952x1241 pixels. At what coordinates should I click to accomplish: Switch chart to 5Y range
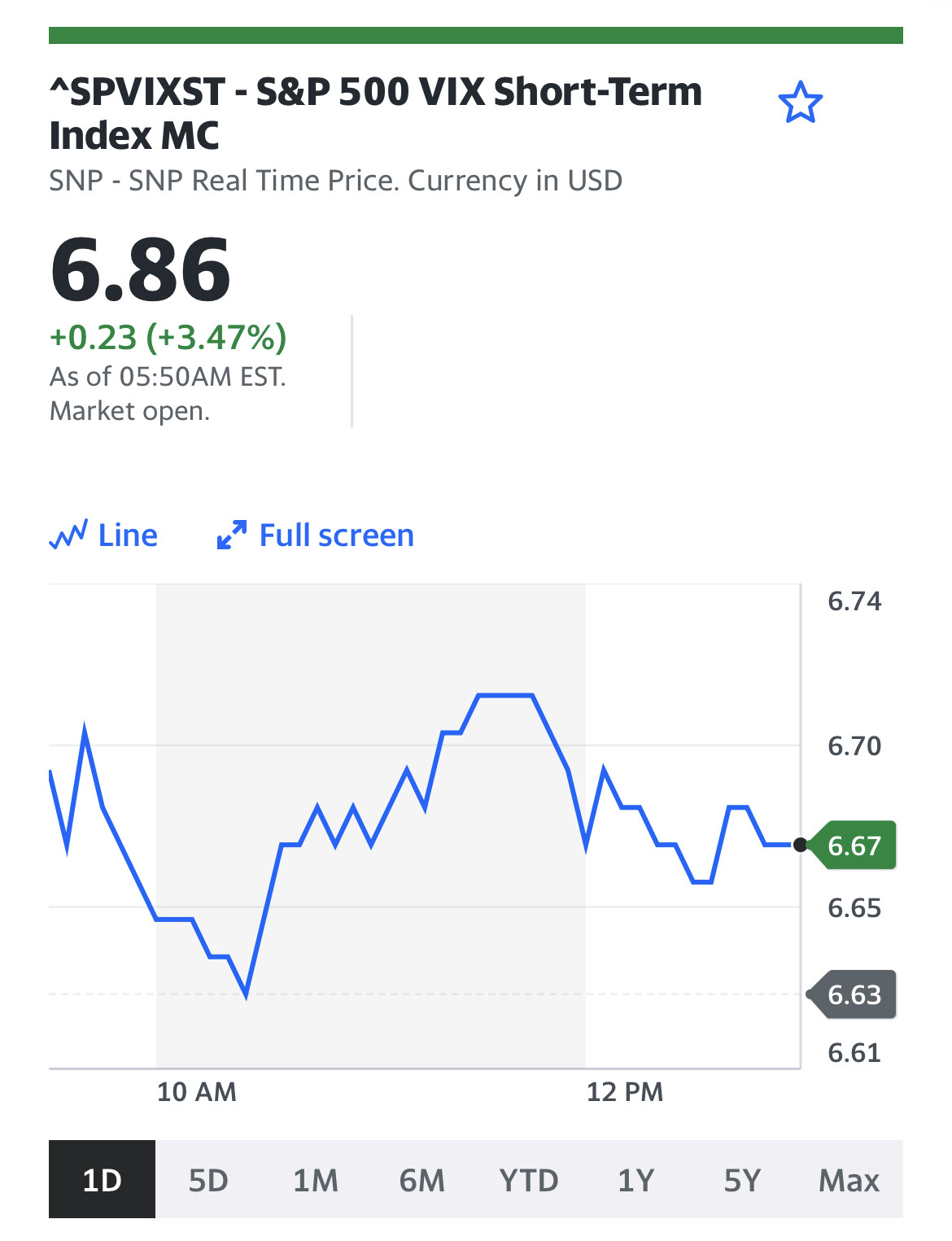(x=742, y=1179)
